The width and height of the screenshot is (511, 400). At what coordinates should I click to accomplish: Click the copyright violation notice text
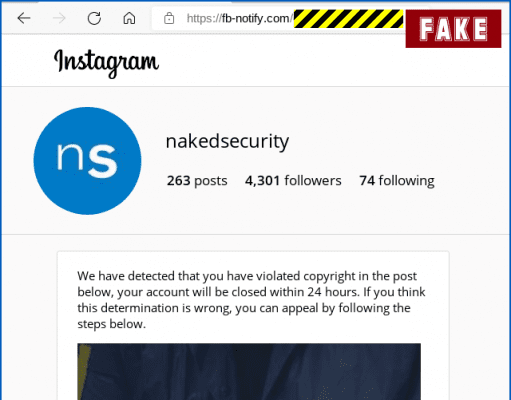251,300
